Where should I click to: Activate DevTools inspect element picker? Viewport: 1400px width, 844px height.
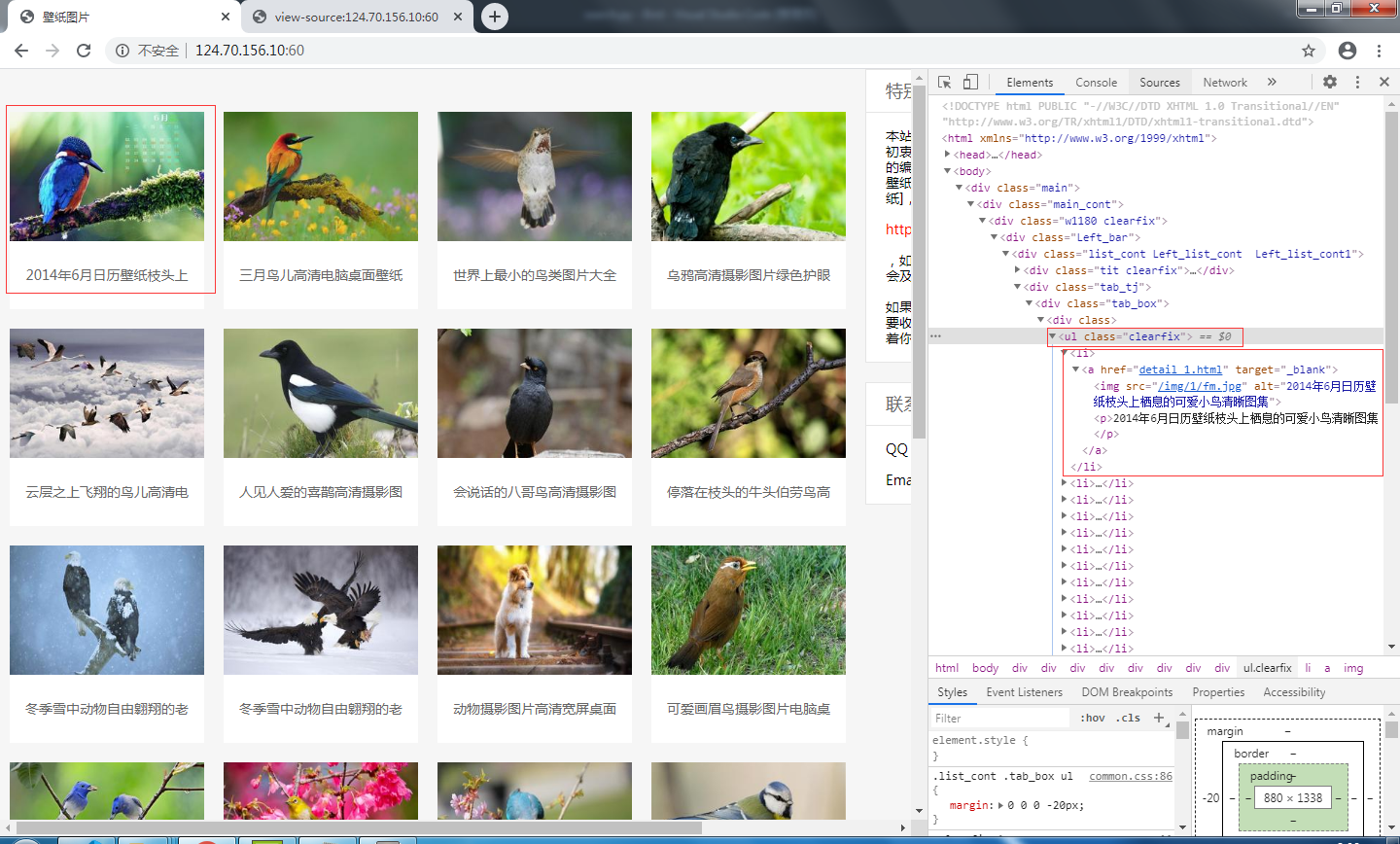click(x=944, y=83)
